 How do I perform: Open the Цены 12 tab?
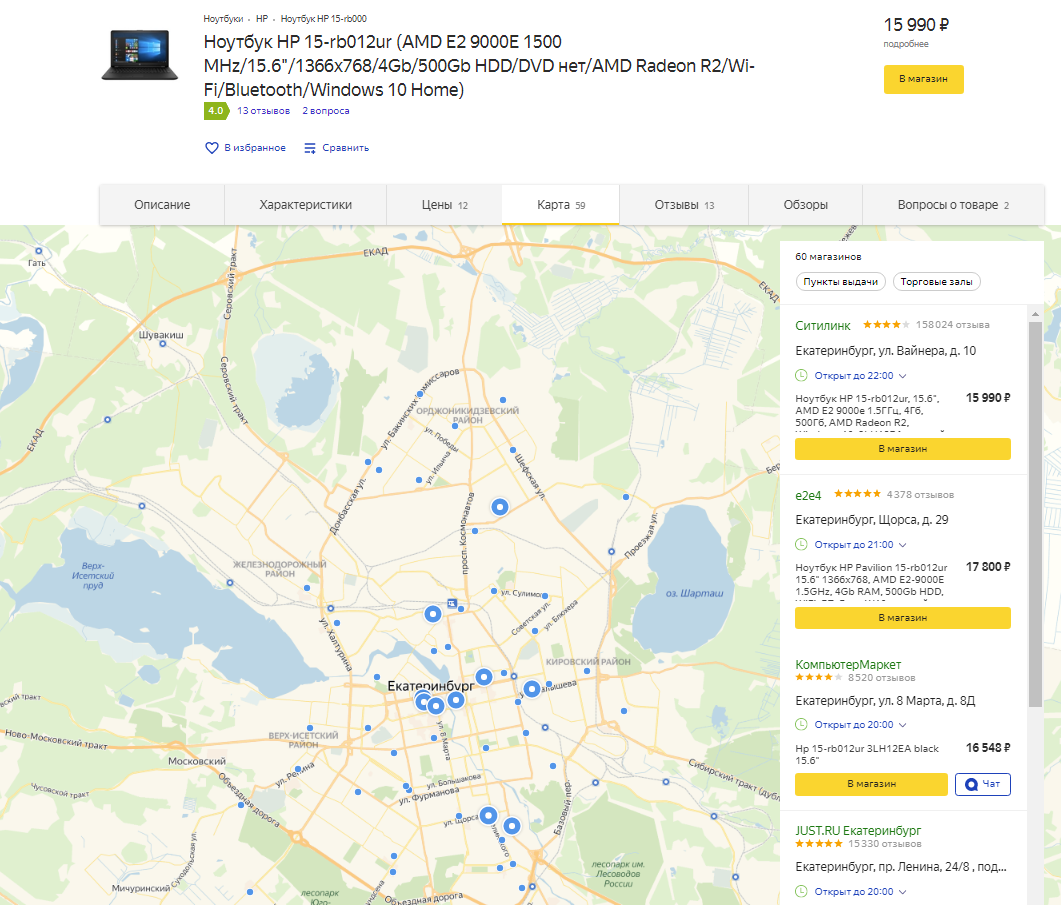(x=444, y=204)
